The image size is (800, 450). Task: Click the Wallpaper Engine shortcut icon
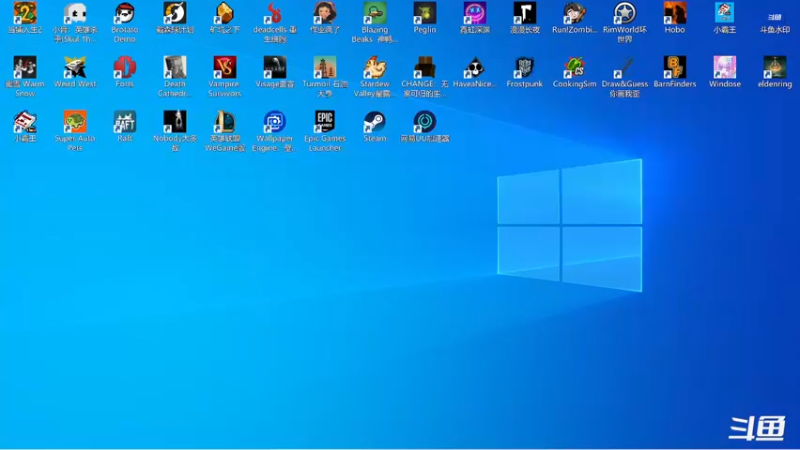point(274,122)
